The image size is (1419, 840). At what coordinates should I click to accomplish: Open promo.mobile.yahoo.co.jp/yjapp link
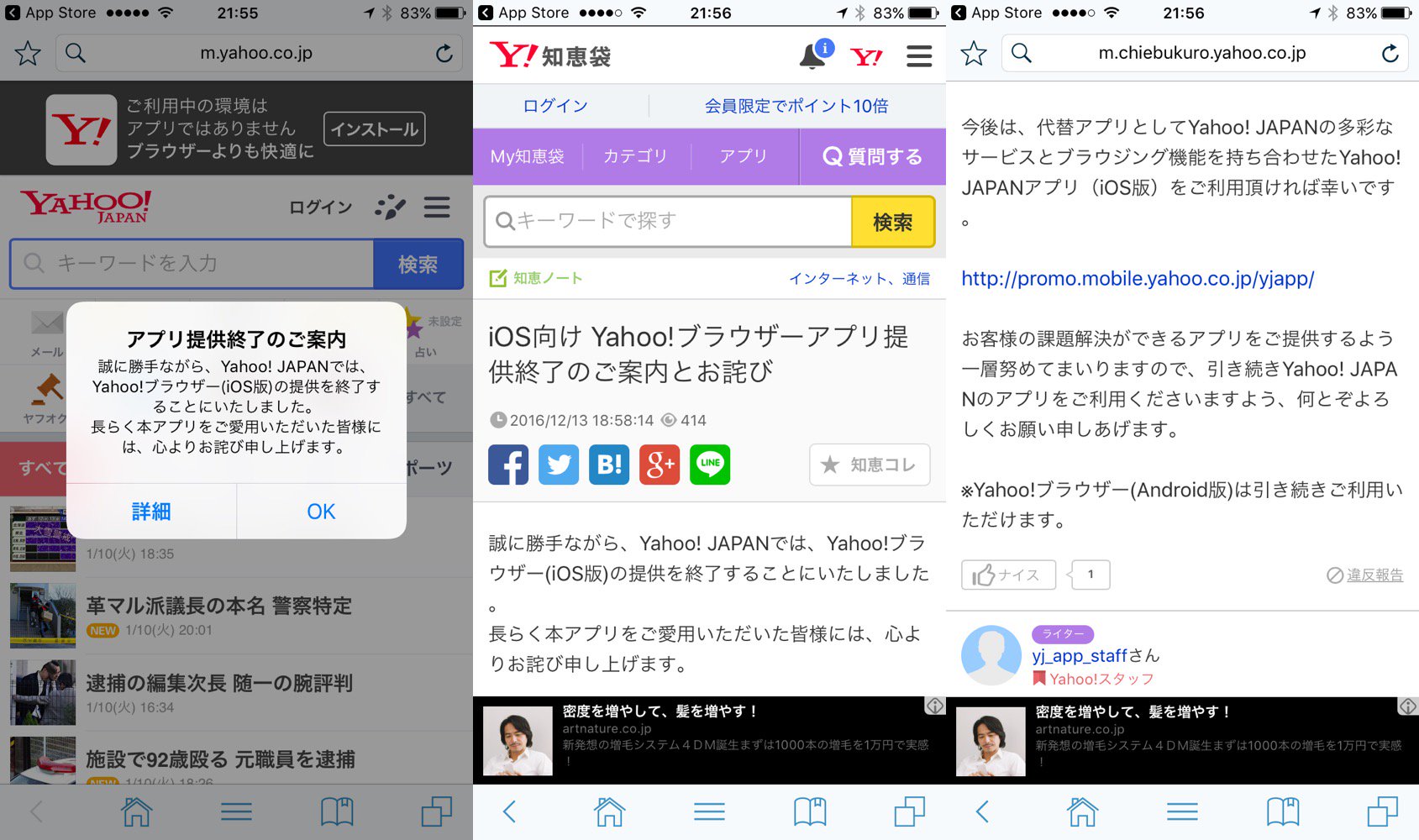point(1138,278)
